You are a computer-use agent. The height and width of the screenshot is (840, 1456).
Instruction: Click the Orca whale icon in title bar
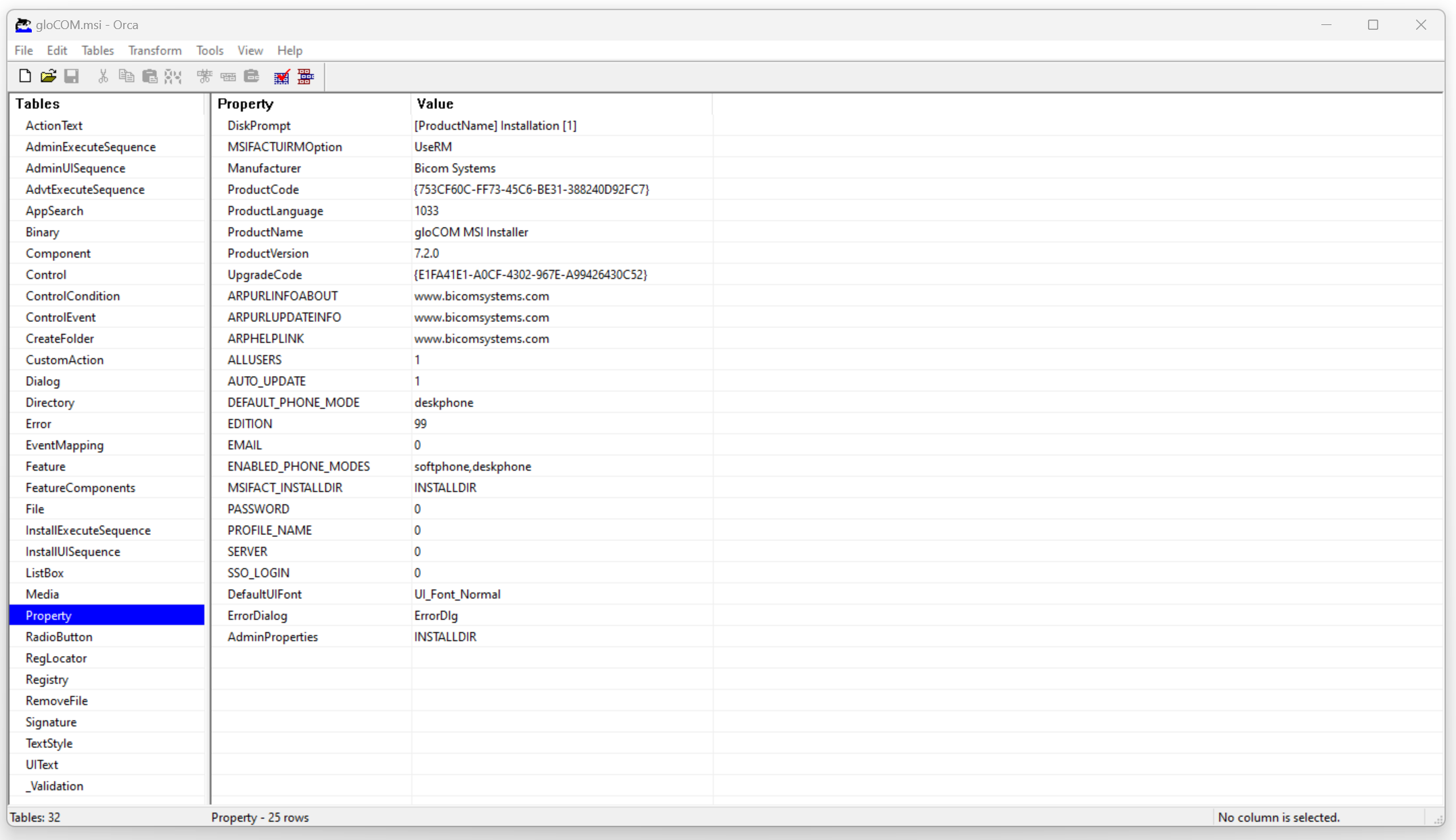23,25
